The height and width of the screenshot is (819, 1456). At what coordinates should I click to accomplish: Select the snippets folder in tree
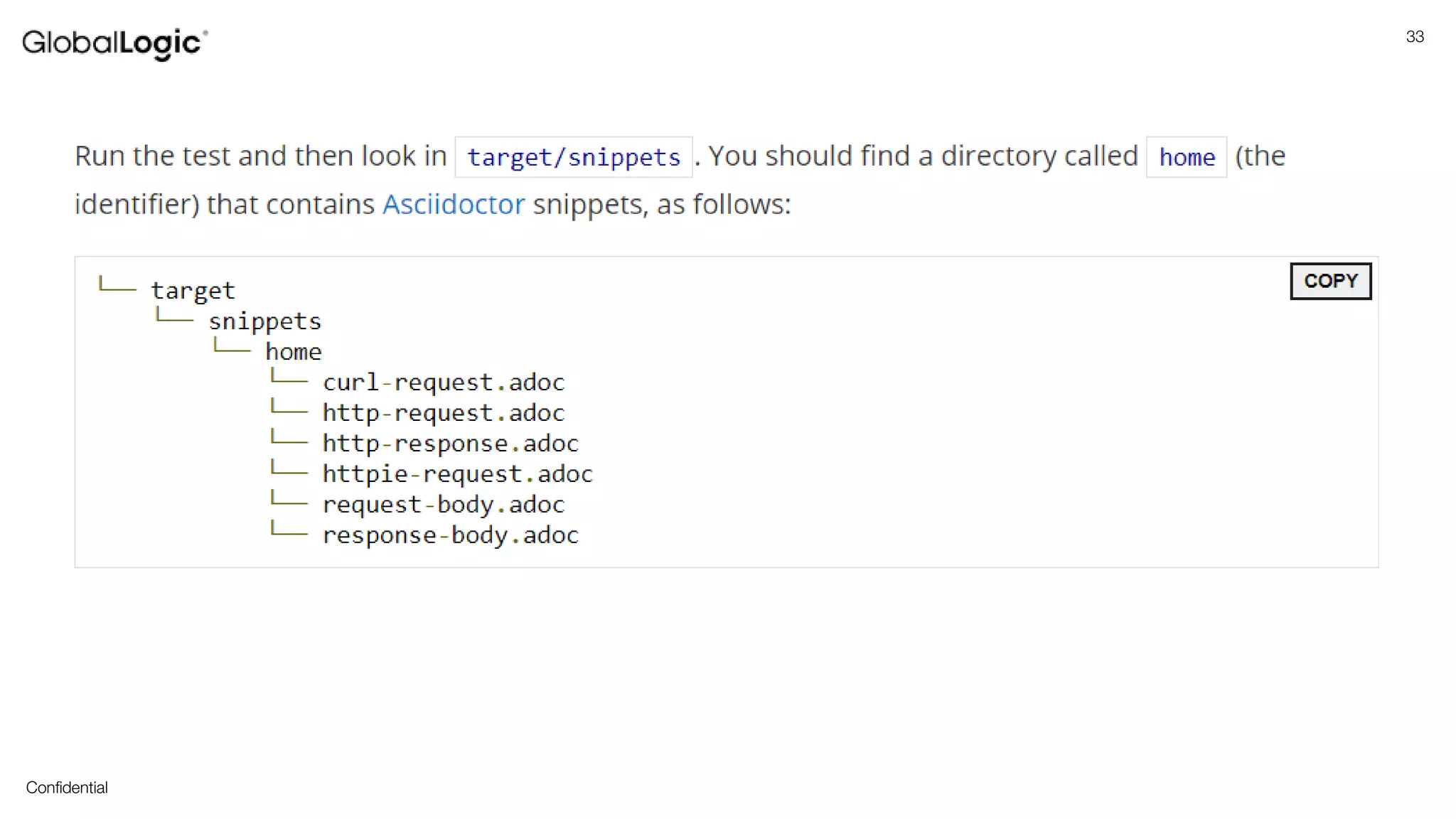click(x=264, y=321)
